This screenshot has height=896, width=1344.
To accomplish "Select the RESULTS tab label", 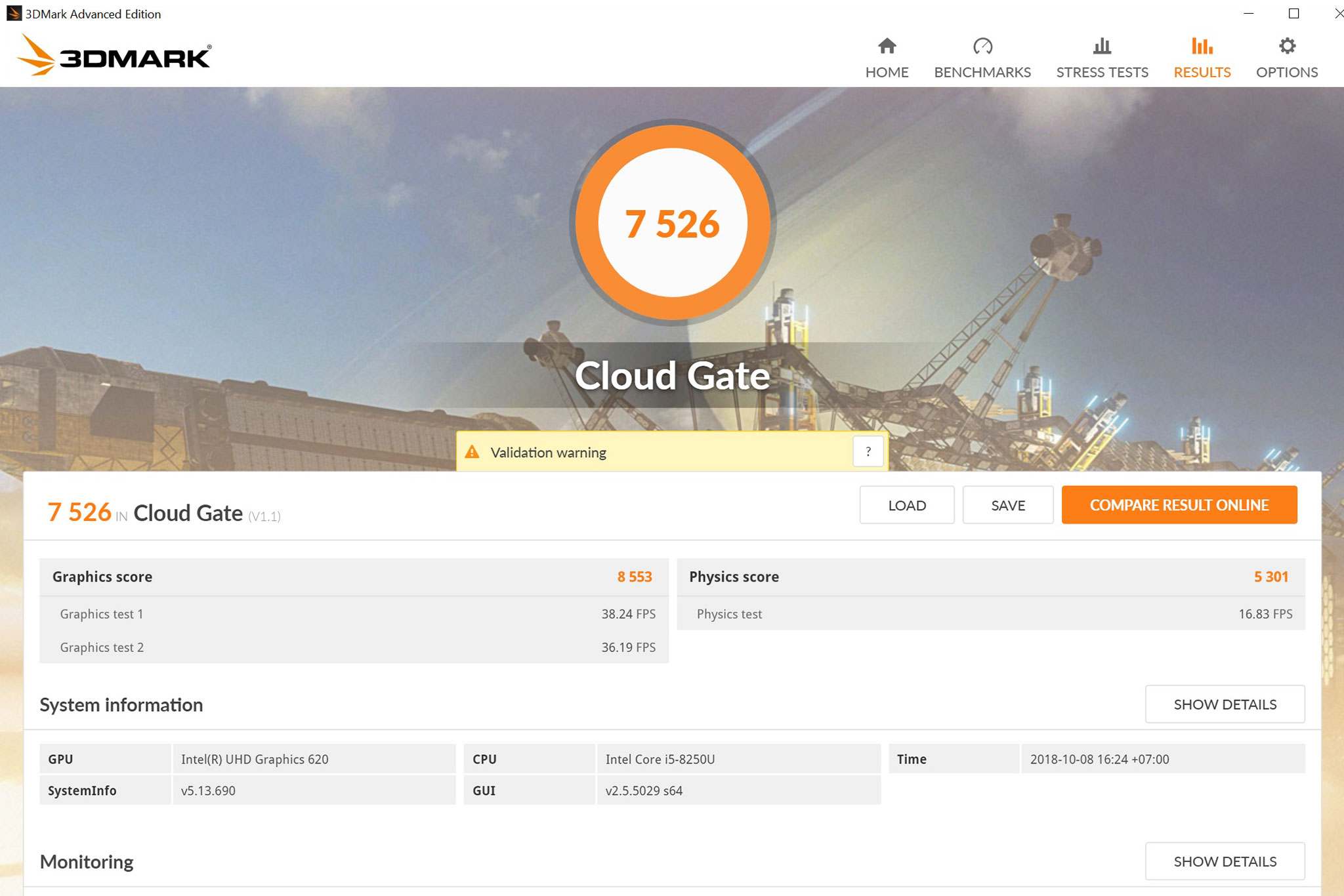I will pyautogui.click(x=1202, y=72).
